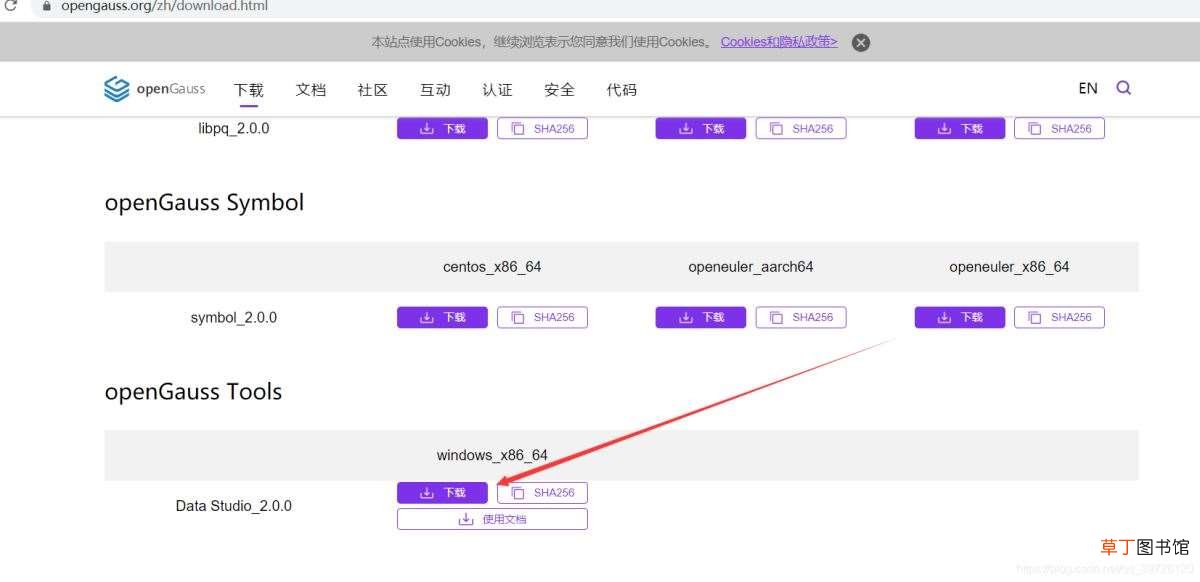Open the 安全 navigation menu

pyautogui.click(x=559, y=90)
